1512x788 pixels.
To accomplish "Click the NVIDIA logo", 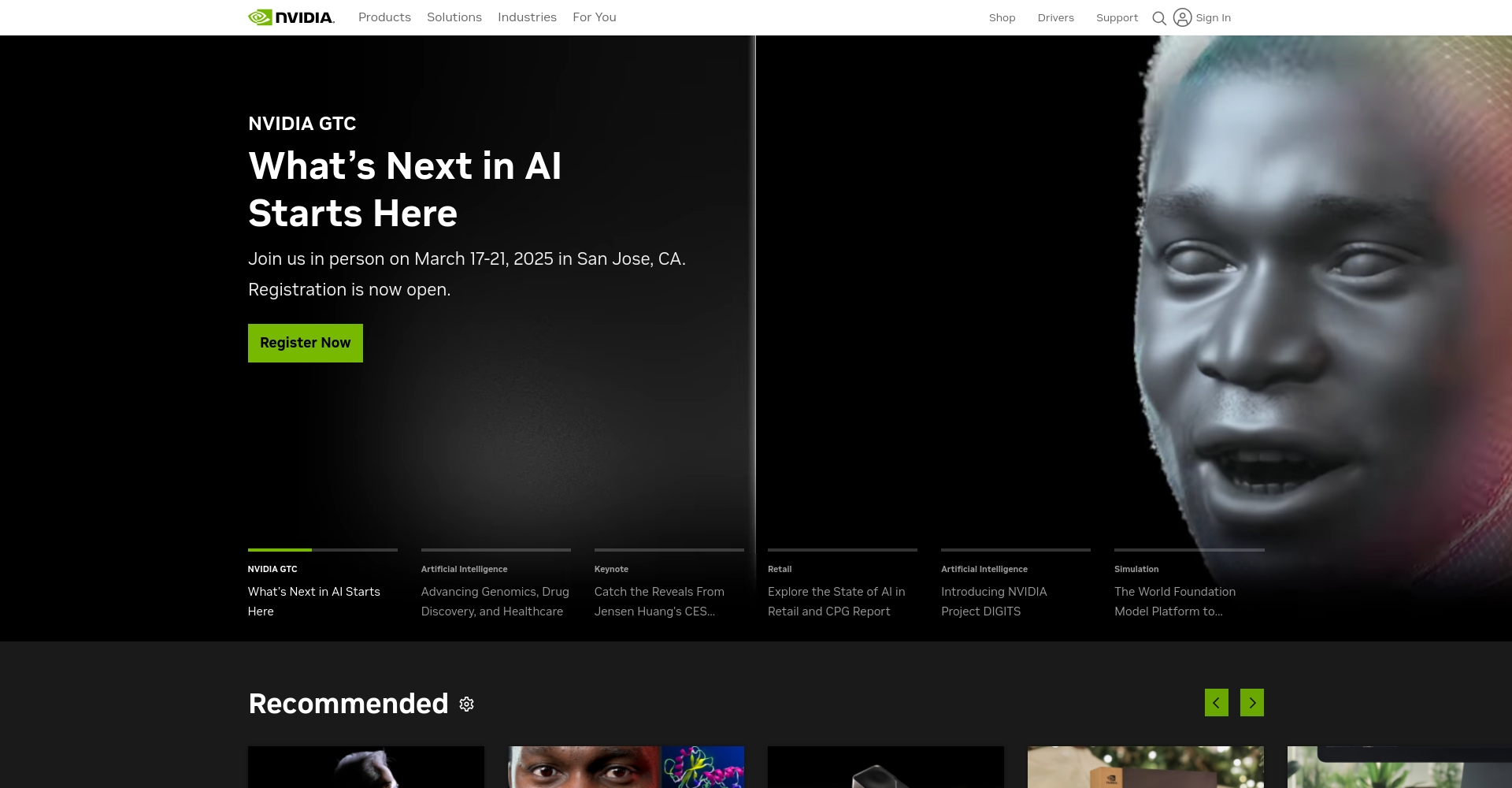I will coord(291,17).
